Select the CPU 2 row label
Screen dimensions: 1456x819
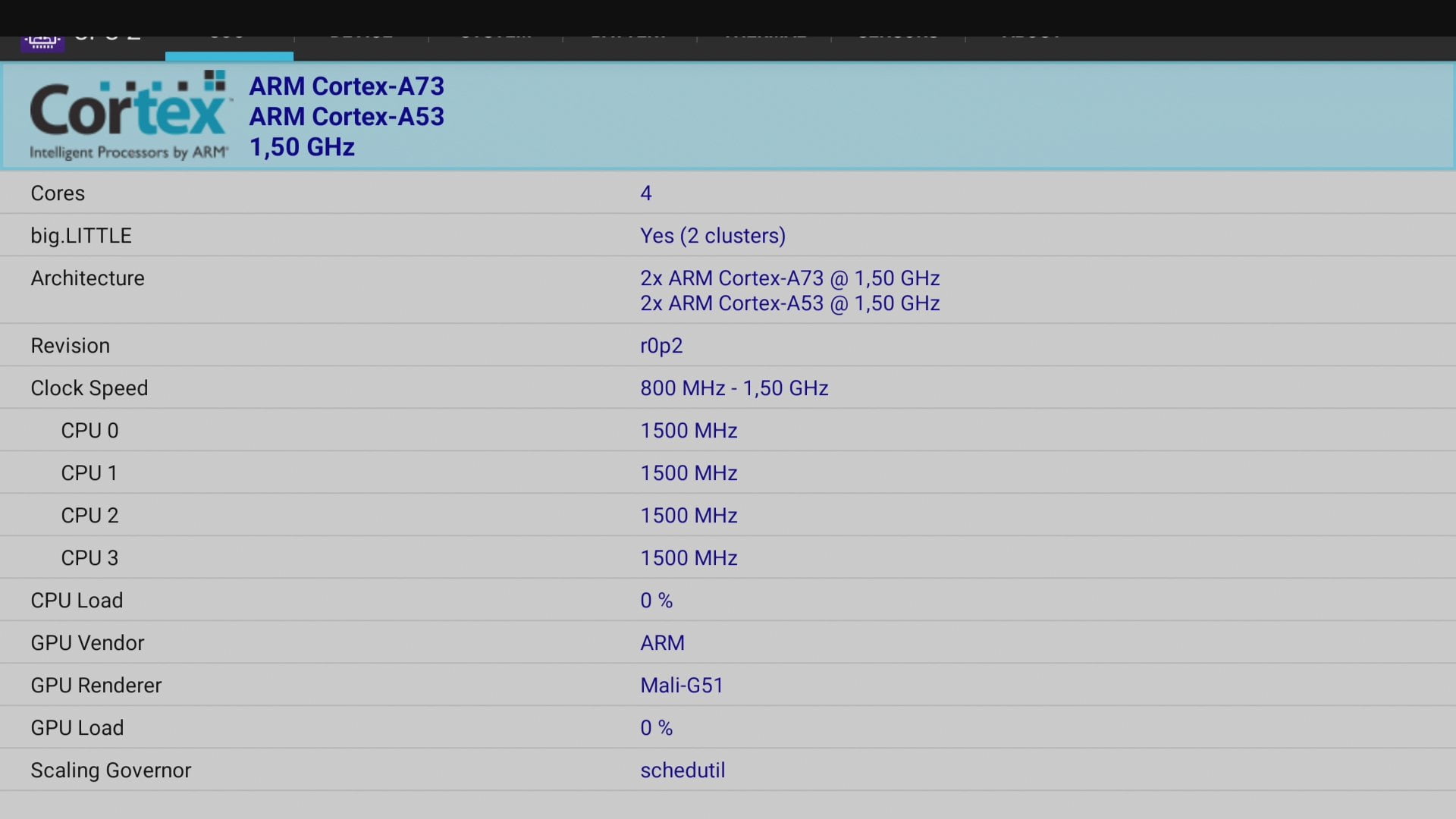(x=89, y=516)
